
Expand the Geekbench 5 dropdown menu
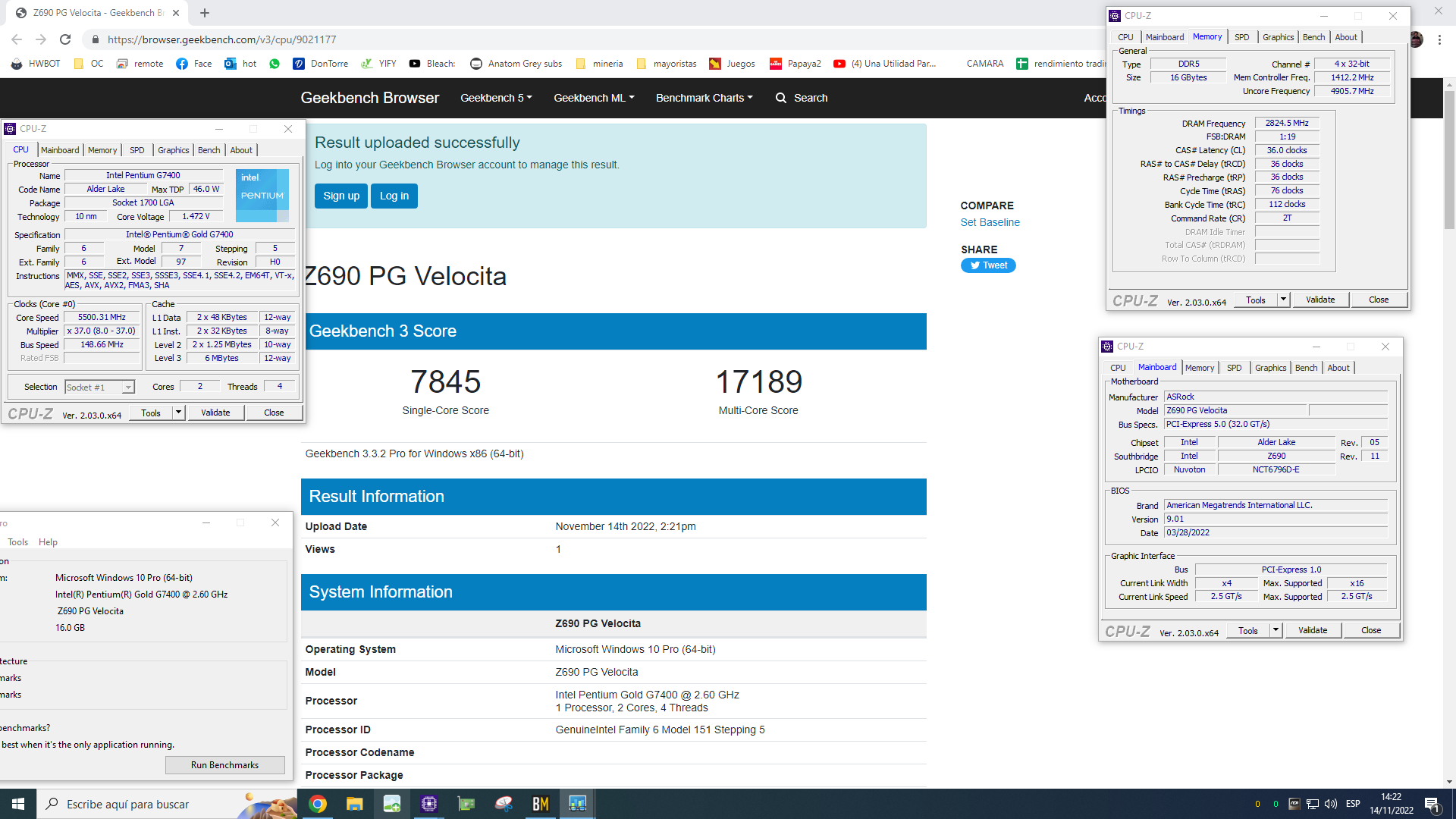tap(496, 98)
